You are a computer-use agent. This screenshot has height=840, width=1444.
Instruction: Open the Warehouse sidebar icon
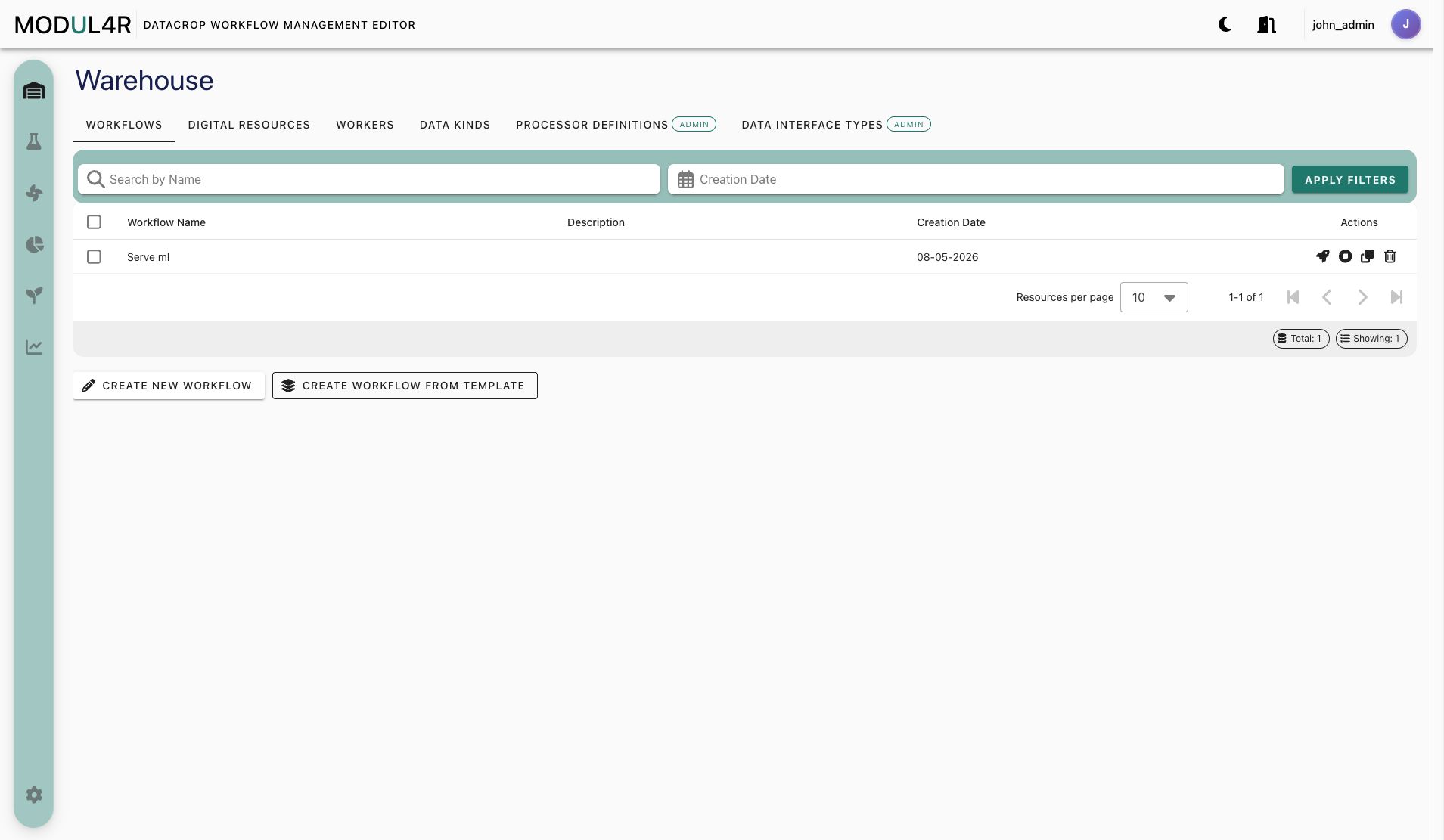click(34, 91)
